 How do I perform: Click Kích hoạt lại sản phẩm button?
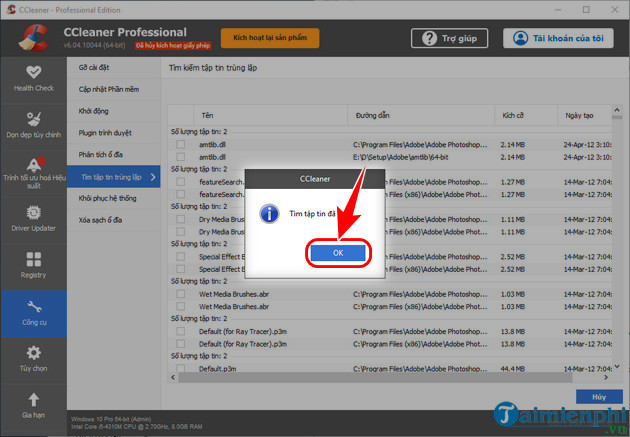point(270,38)
